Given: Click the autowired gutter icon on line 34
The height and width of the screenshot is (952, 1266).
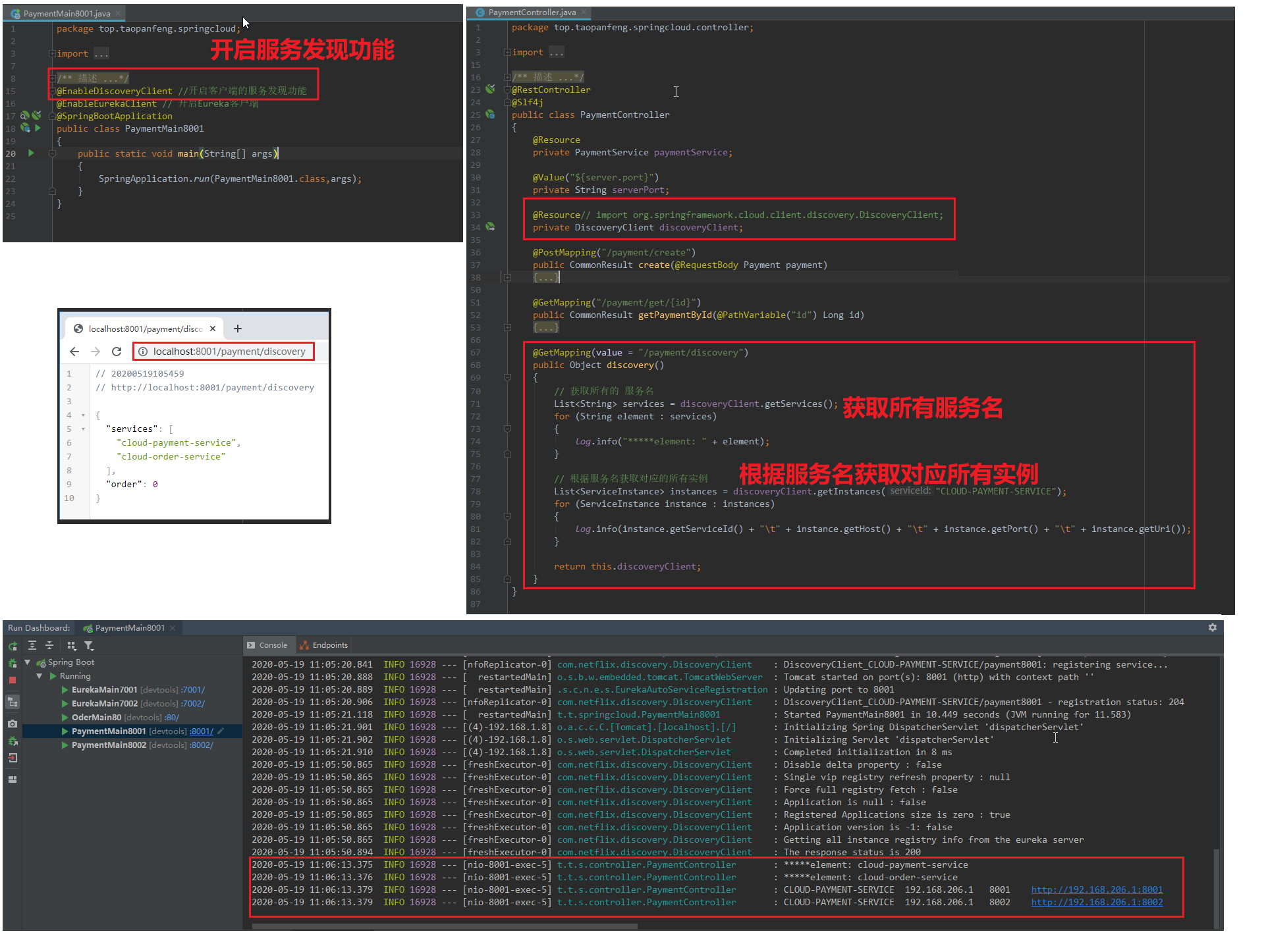Looking at the screenshot, I should 490,226.
